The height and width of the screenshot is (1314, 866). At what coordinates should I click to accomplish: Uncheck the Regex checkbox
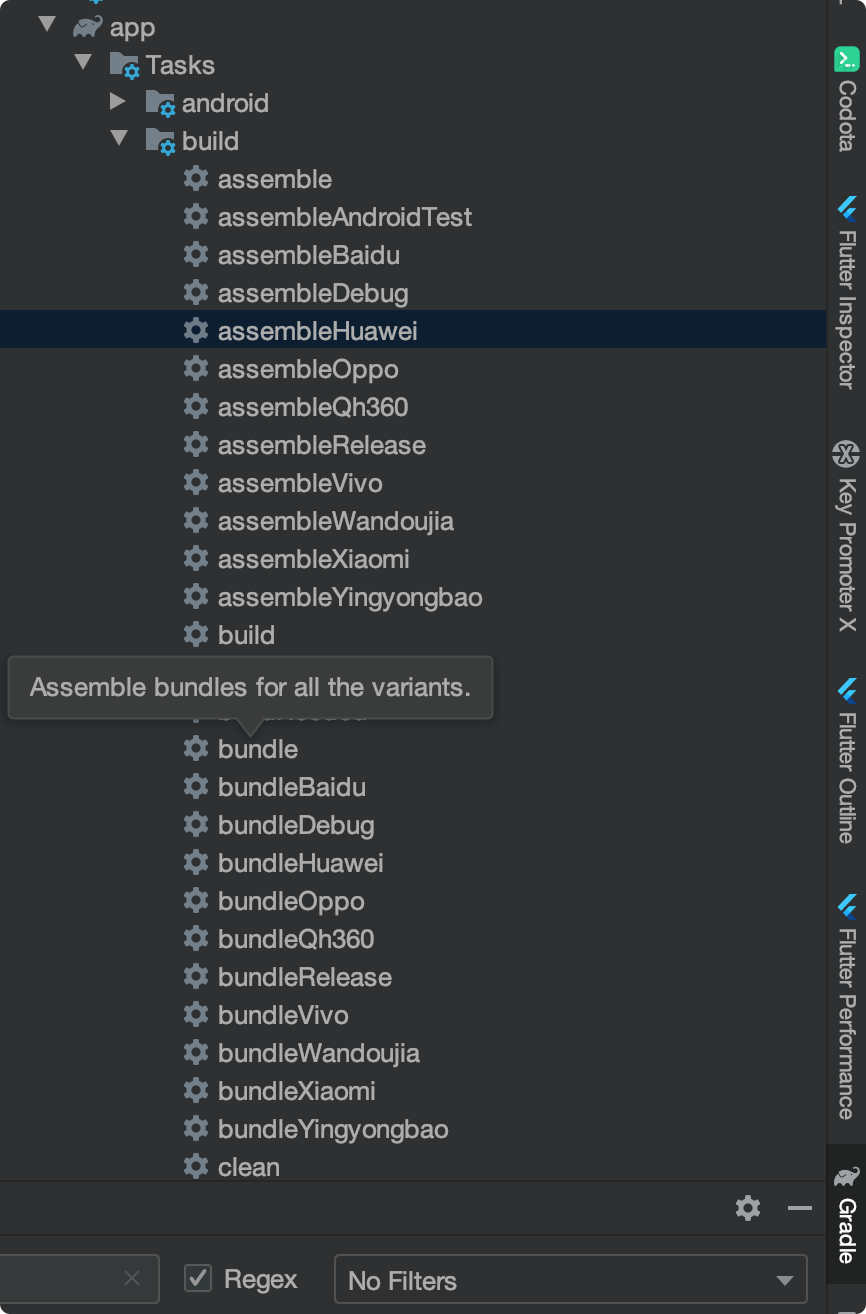tap(196, 1278)
